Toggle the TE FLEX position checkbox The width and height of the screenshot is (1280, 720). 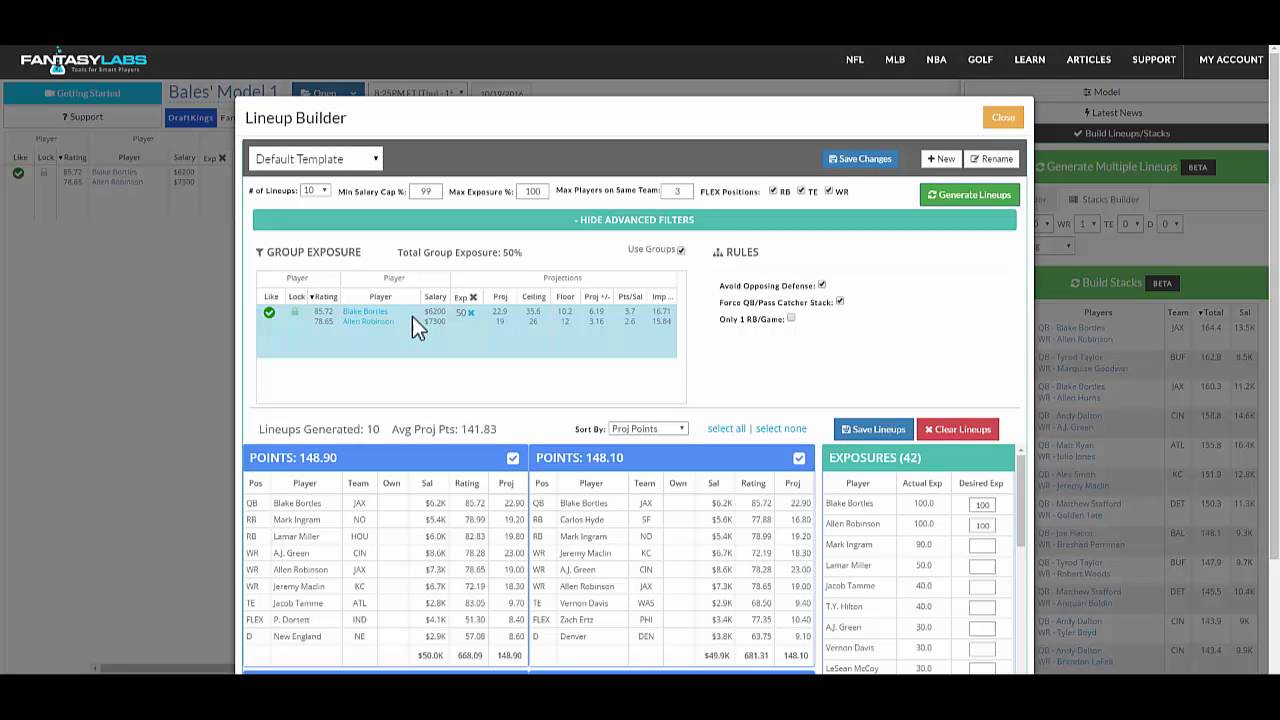click(x=801, y=191)
